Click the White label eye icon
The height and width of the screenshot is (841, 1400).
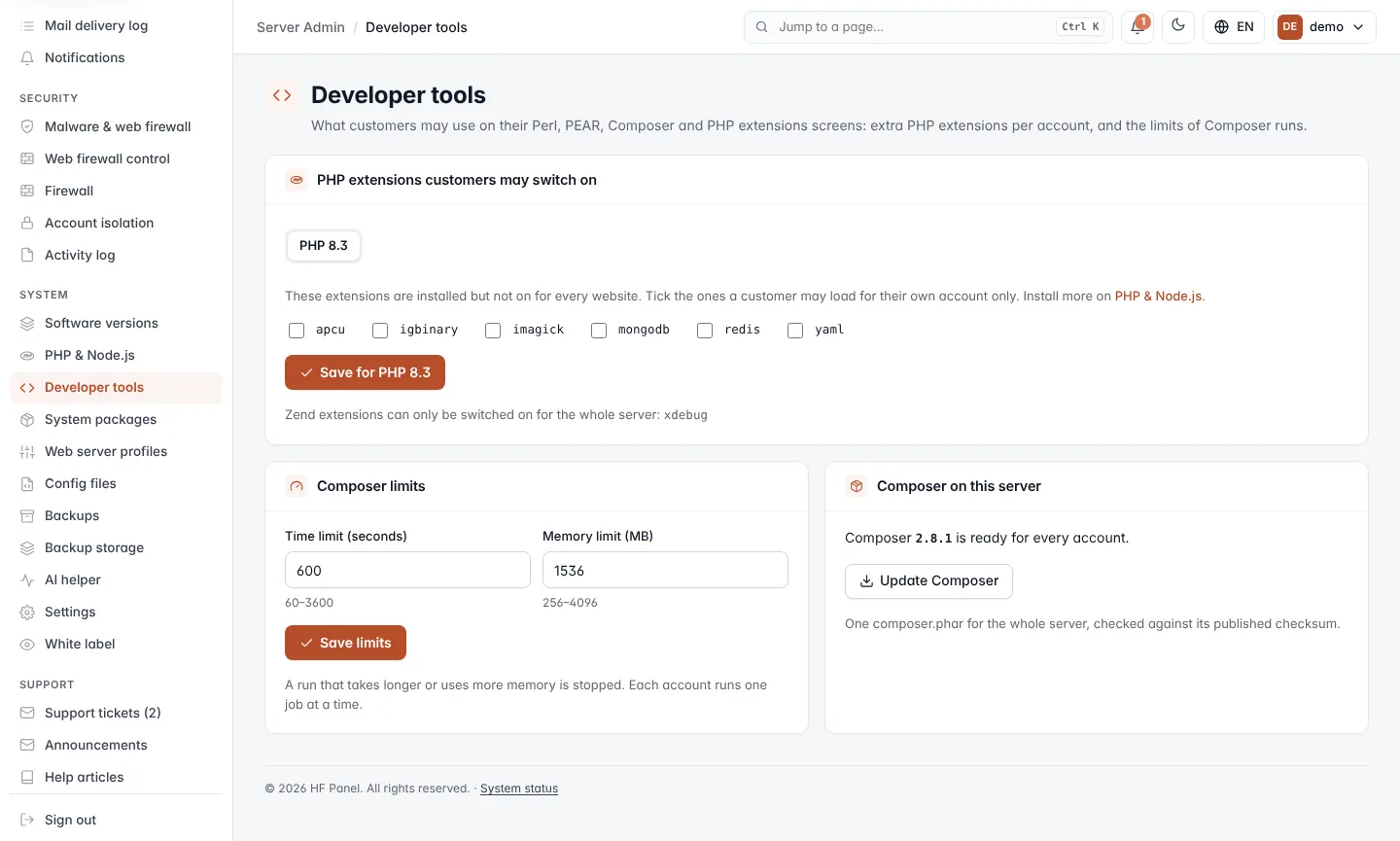(27, 644)
